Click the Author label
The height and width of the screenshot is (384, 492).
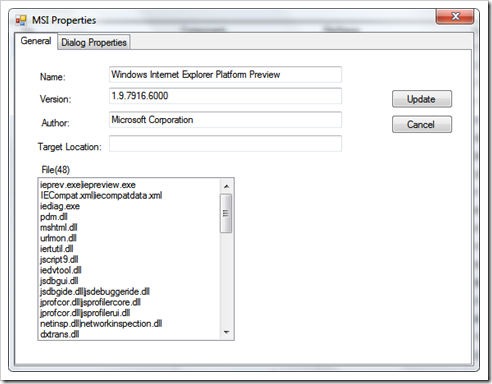[55, 123]
